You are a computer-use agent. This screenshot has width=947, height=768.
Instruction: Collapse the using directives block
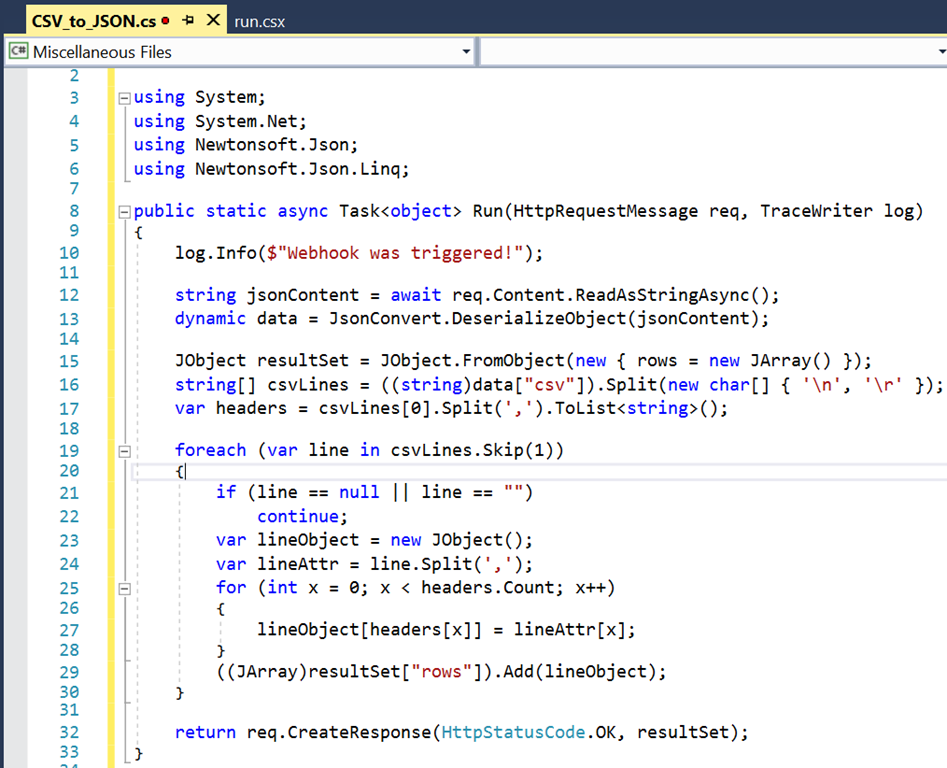[x=124, y=98]
